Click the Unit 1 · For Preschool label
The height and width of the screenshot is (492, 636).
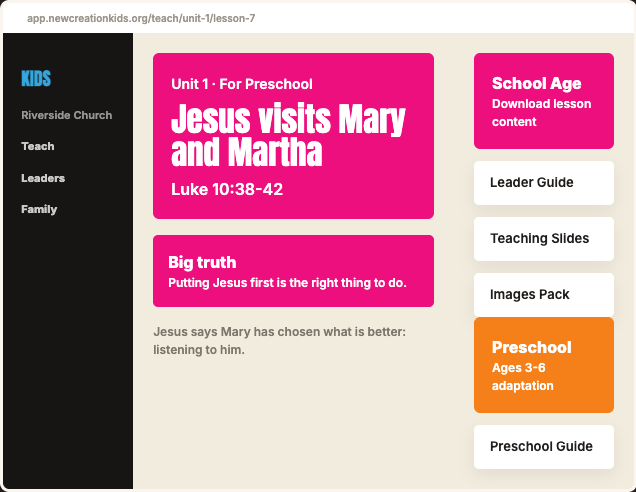point(242,84)
